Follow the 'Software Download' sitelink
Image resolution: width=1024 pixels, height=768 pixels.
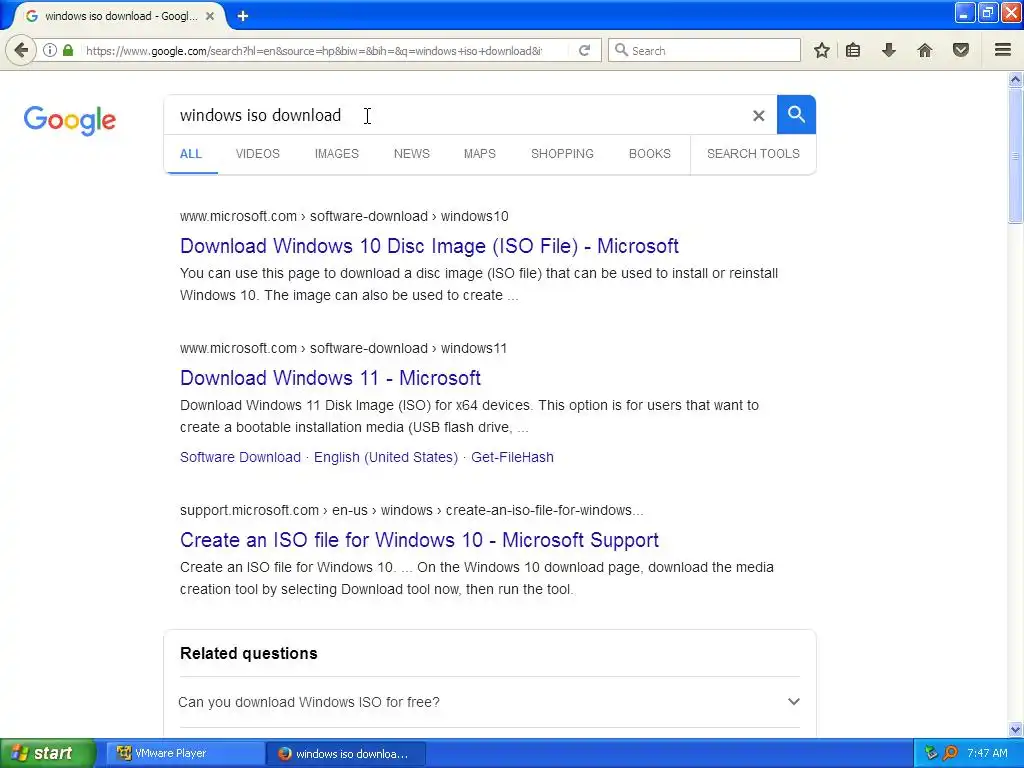[x=240, y=457]
